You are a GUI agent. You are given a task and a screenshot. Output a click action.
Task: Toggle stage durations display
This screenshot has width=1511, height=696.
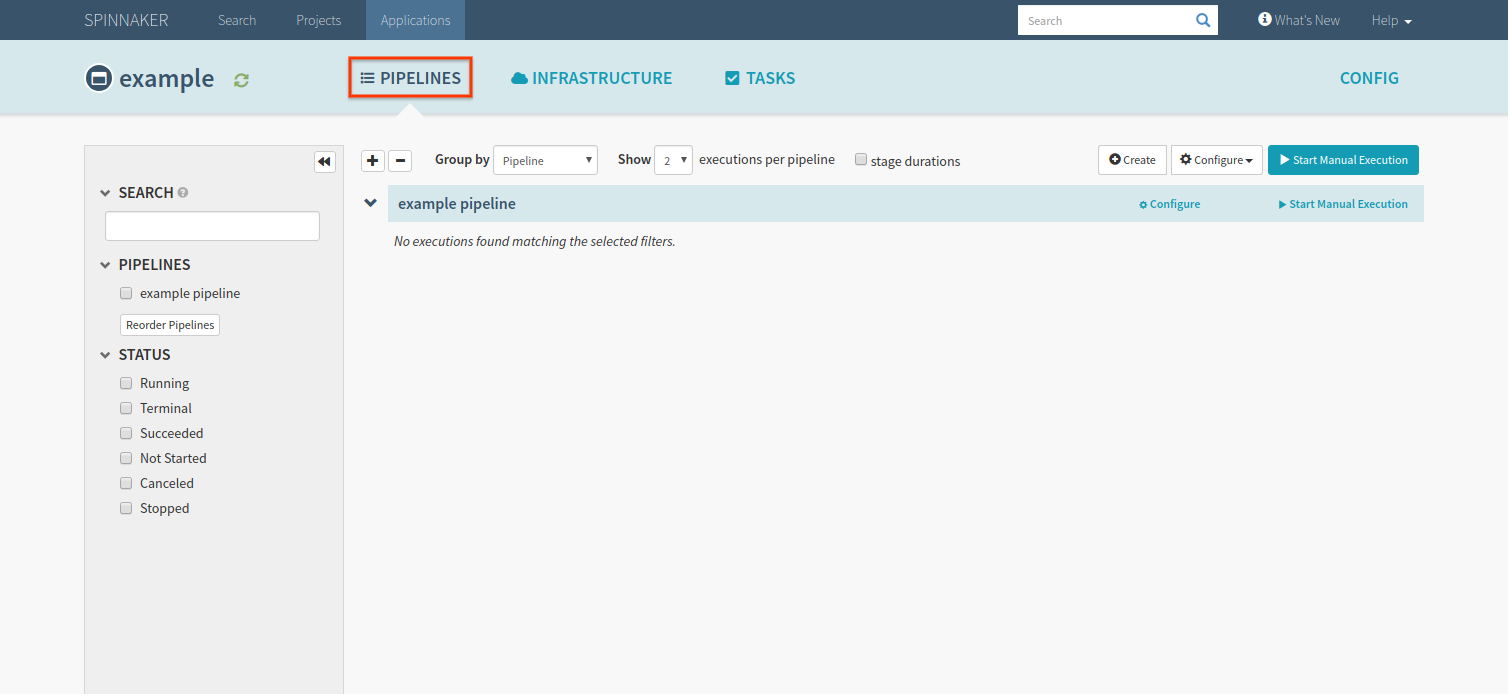(860, 159)
